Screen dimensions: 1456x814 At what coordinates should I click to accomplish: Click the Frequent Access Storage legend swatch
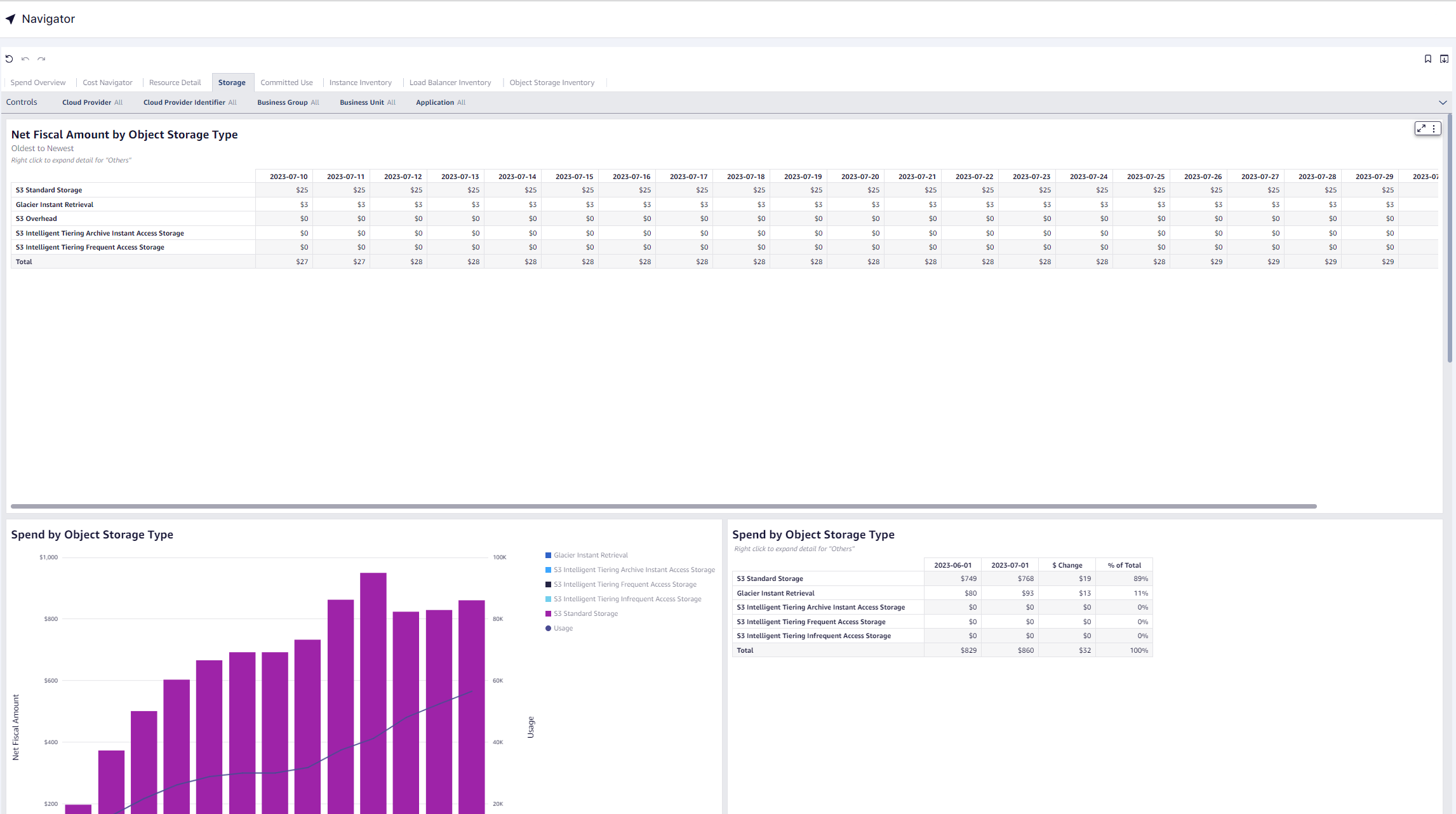coord(548,585)
